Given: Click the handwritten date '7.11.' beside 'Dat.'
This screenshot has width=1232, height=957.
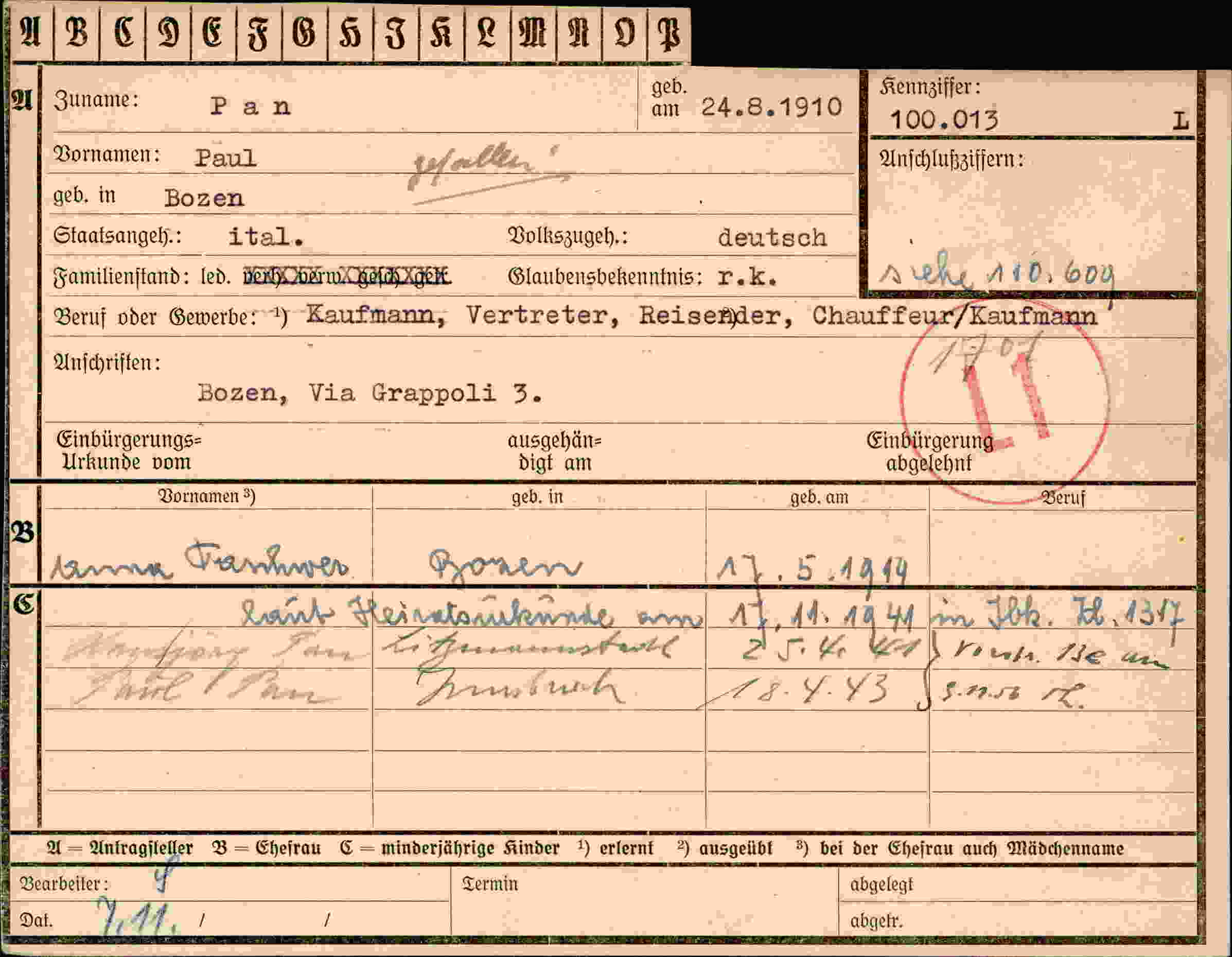Looking at the screenshot, I should click(139, 917).
